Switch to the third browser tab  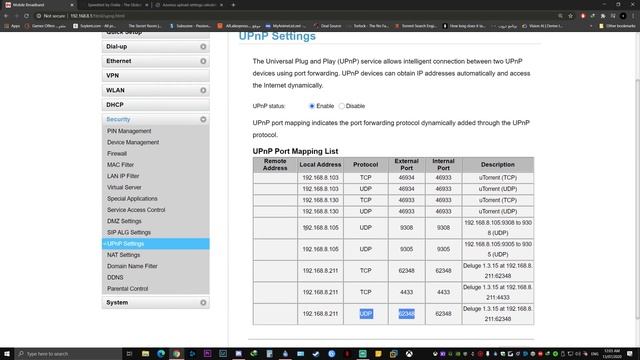click(189, 5)
